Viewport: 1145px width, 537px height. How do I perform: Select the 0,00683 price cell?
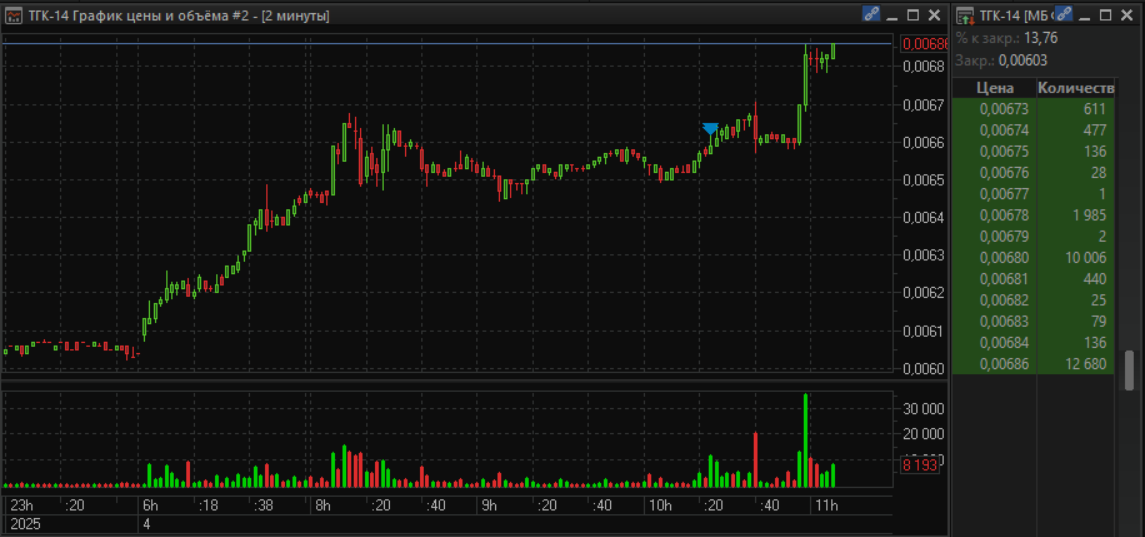[995, 321]
